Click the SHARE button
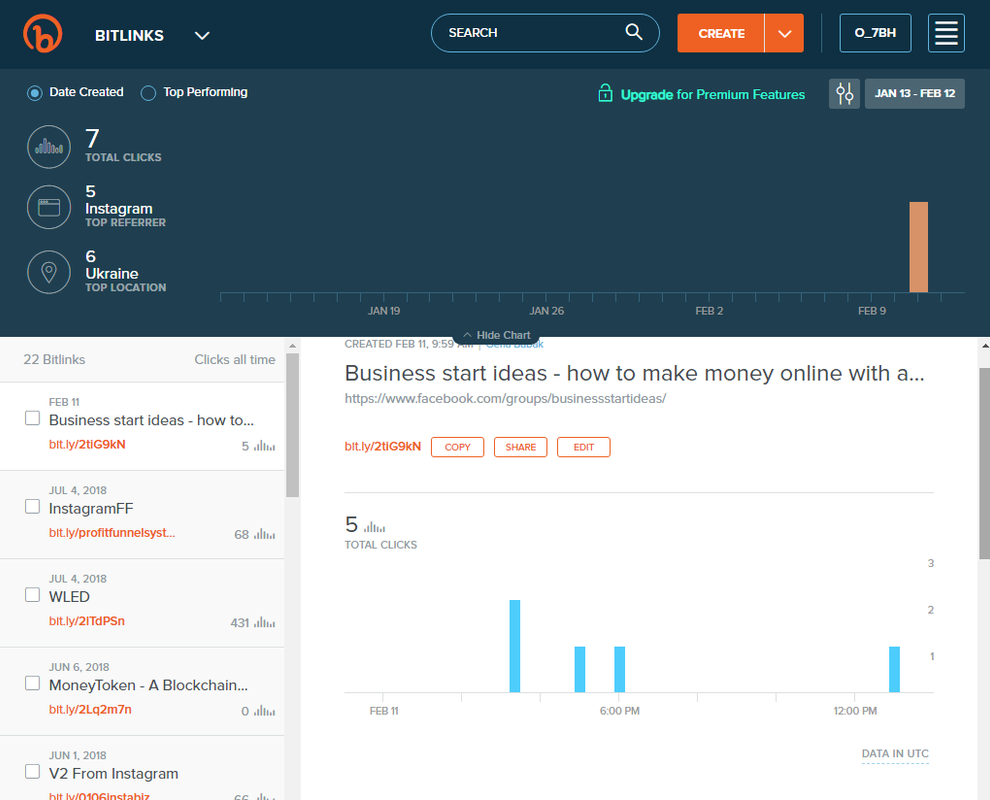This screenshot has width=990, height=800. [x=521, y=447]
